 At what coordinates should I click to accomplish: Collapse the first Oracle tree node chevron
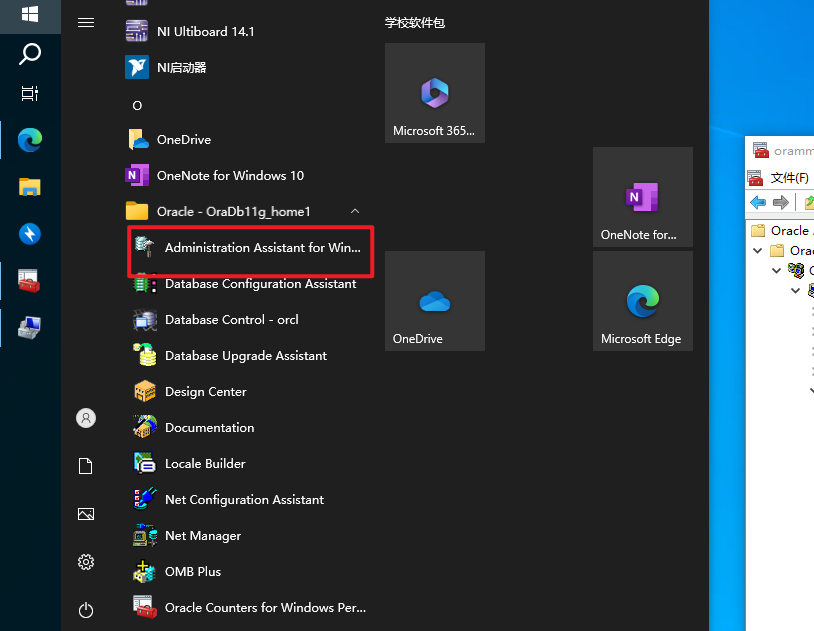coord(758,251)
